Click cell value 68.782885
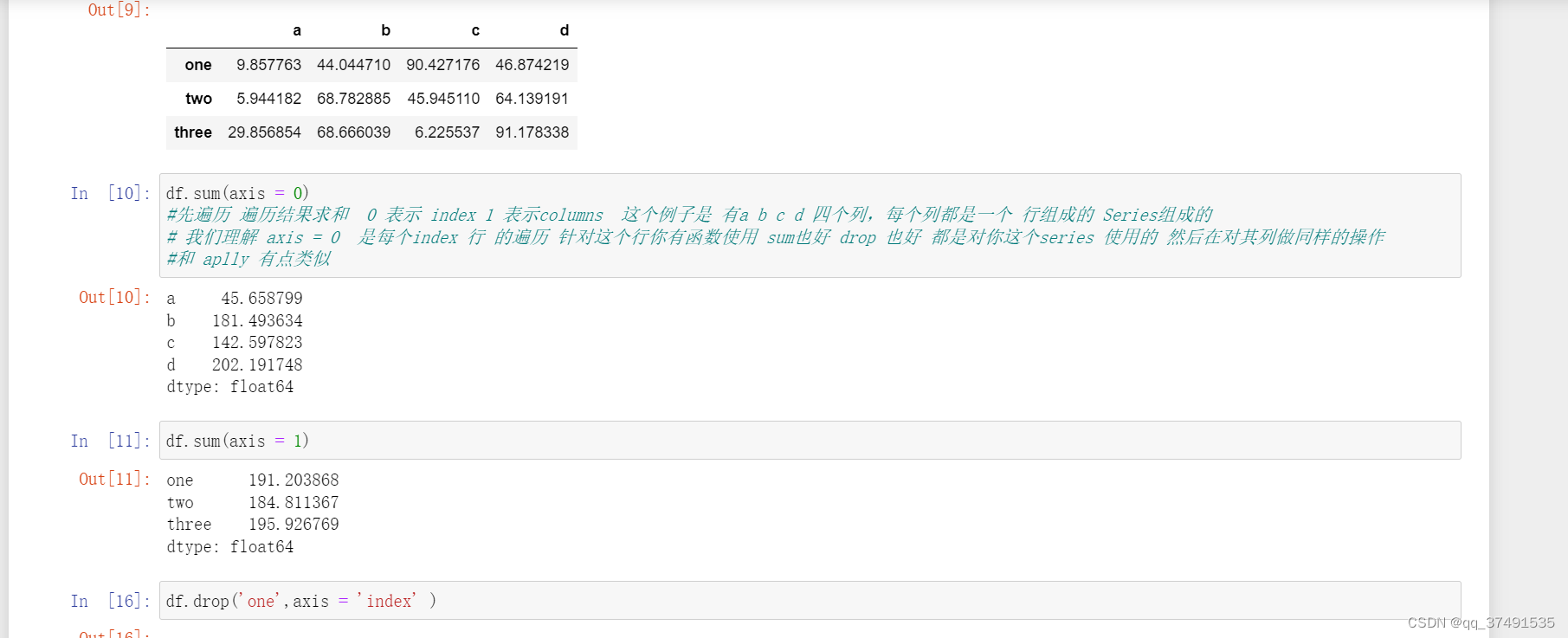 (353, 99)
